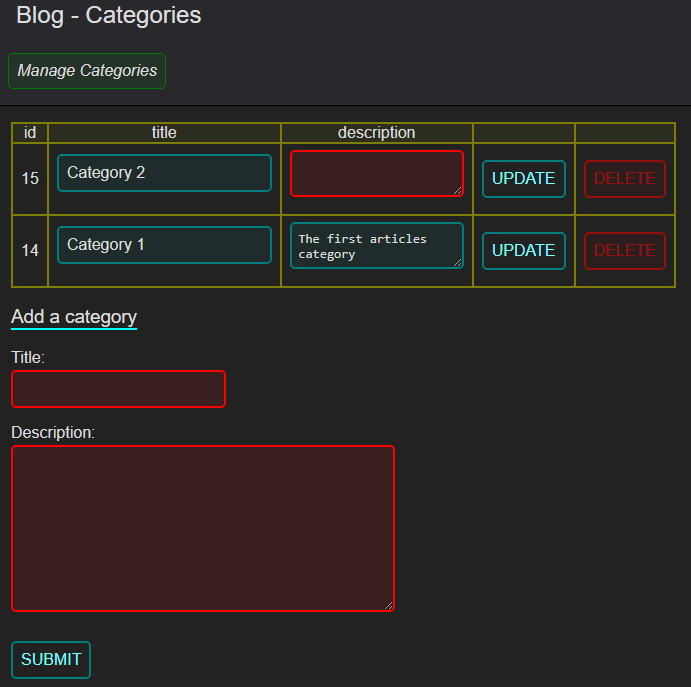The image size is (691, 687).
Task: Click the title field containing Category 1
Action: tap(164, 245)
